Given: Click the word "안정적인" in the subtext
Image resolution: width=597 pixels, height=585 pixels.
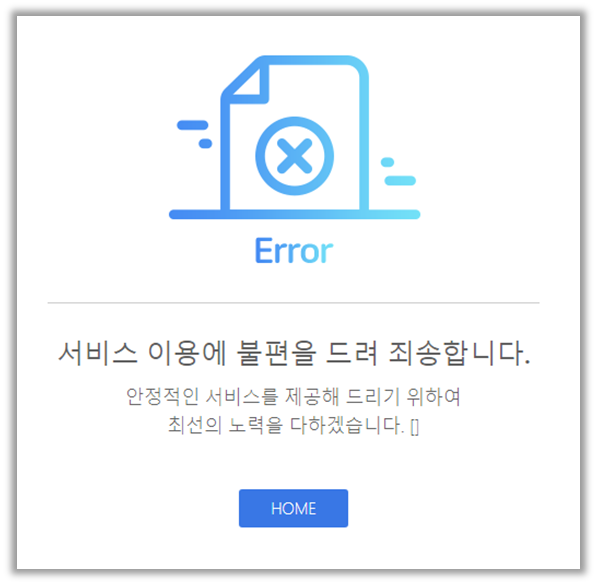Looking at the screenshot, I should (x=163, y=396).
